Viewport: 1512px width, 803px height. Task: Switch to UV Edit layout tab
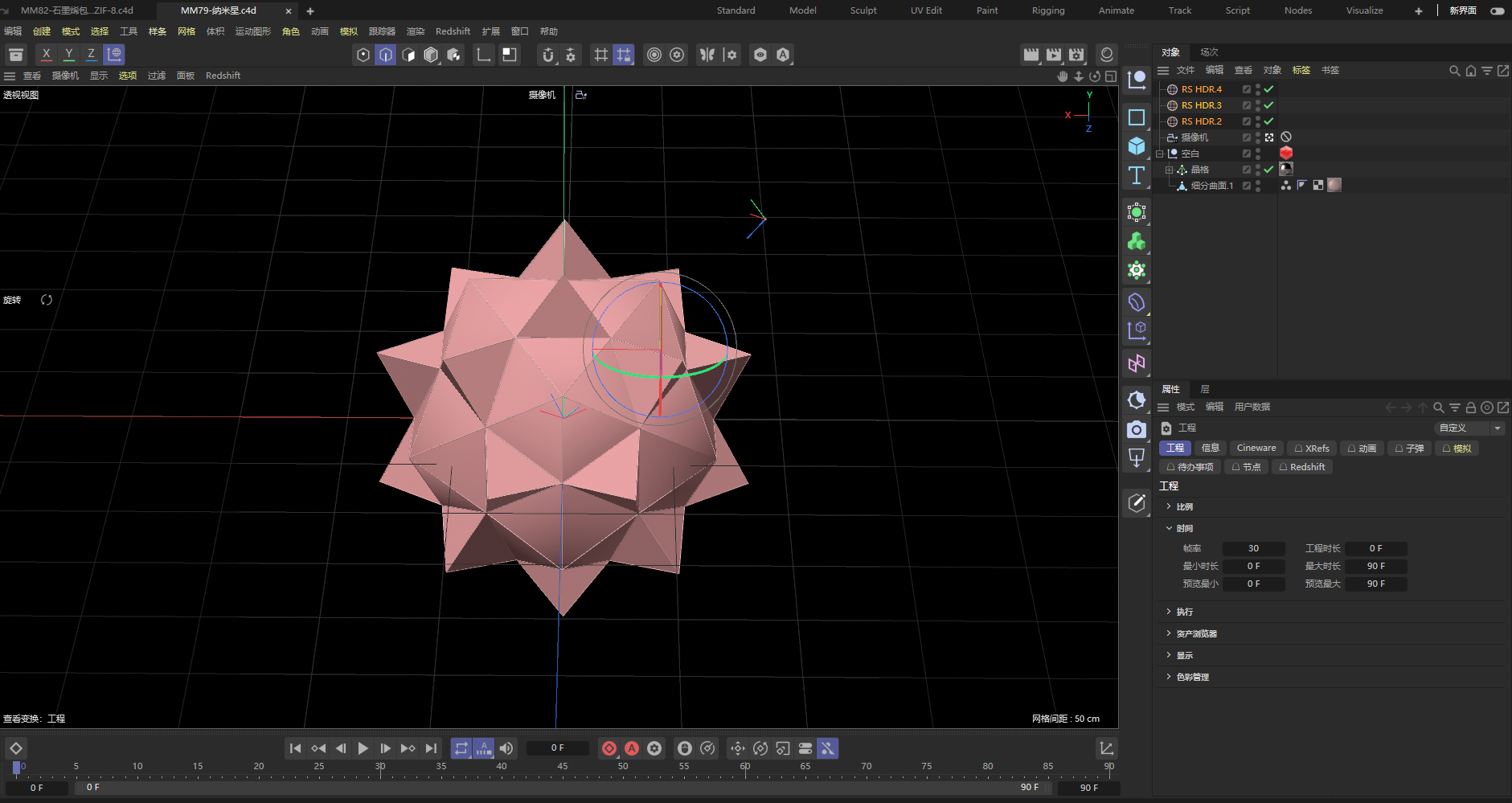click(926, 10)
